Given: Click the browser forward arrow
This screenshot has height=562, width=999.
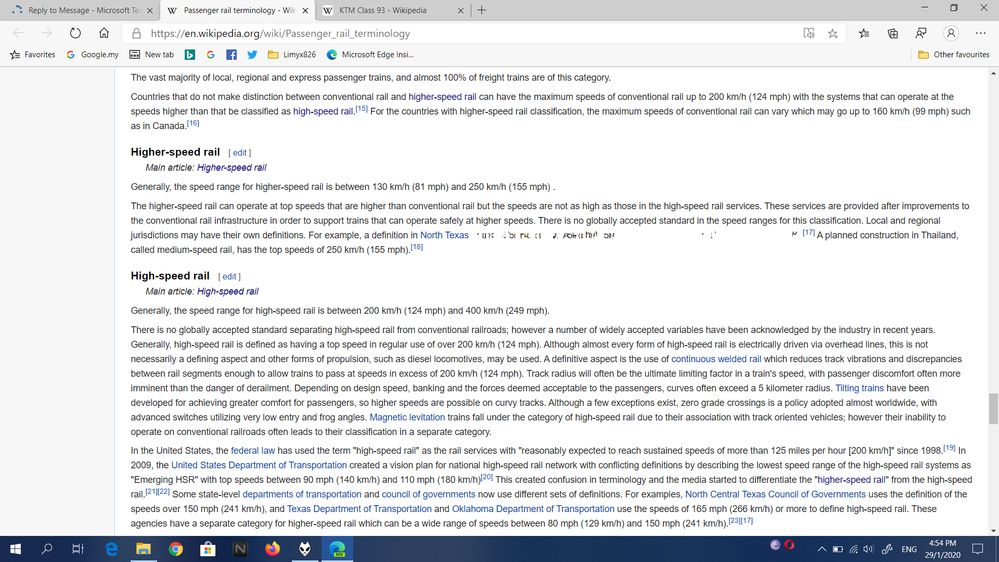Looking at the screenshot, I should click(47, 33).
